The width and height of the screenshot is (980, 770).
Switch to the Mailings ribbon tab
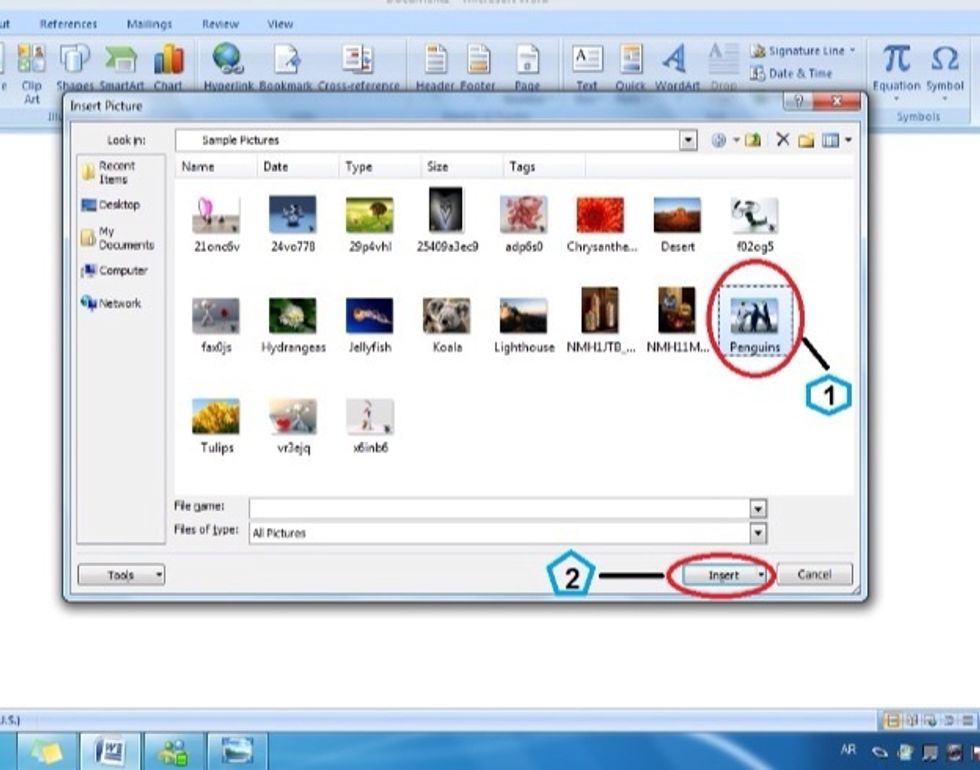coord(149,24)
